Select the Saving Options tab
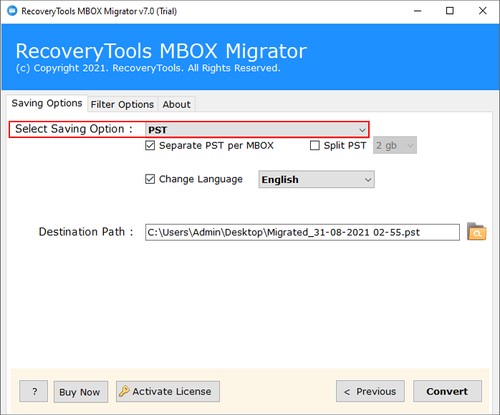This screenshot has width=500, height=415. point(47,103)
